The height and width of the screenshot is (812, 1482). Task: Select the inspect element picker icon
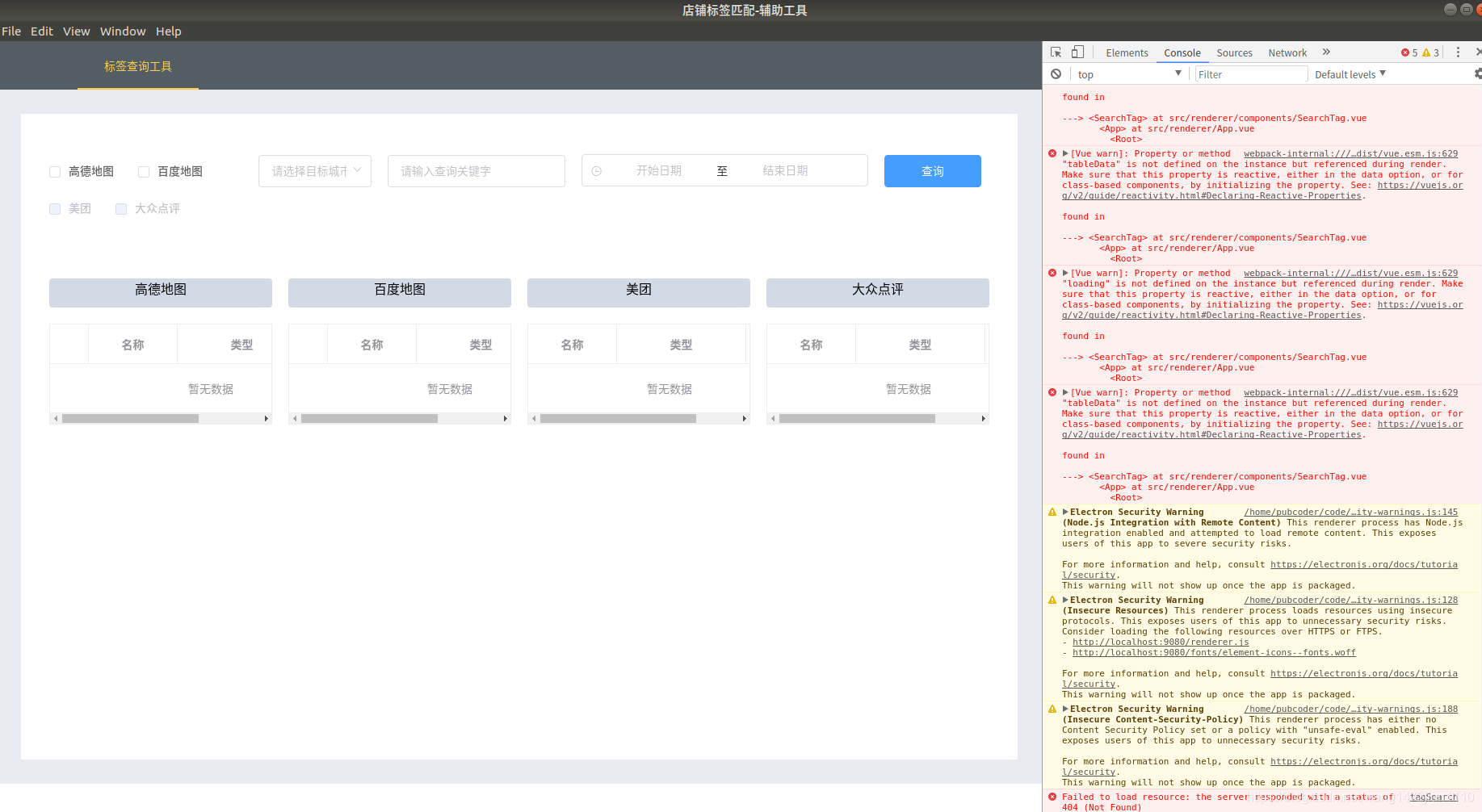[x=1056, y=52]
